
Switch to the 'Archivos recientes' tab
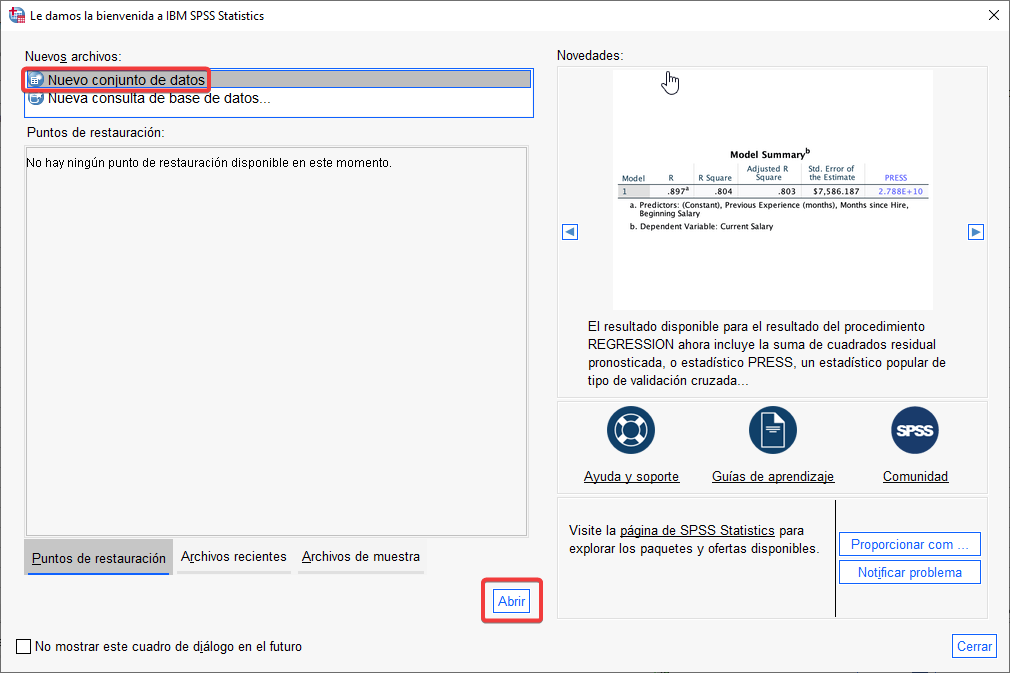(x=234, y=557)
